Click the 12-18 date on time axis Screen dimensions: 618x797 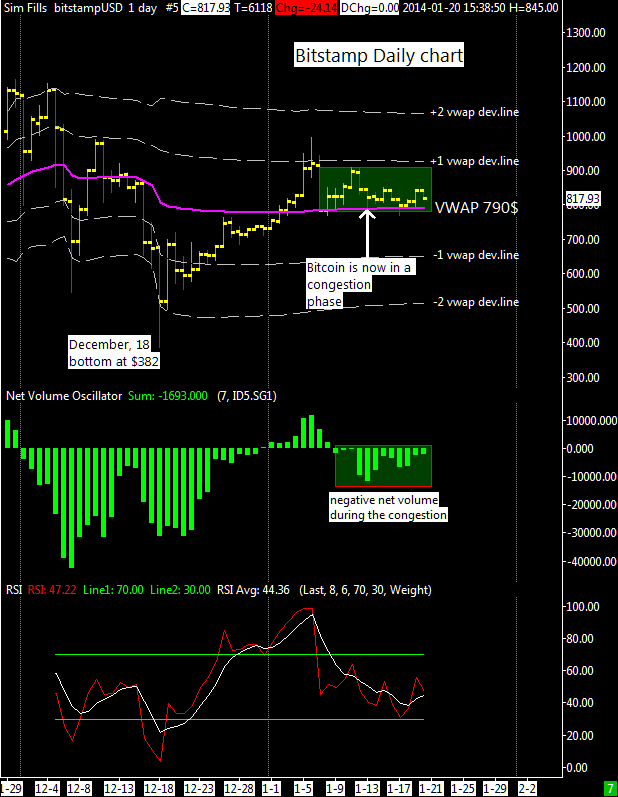[x=159, y=788]
